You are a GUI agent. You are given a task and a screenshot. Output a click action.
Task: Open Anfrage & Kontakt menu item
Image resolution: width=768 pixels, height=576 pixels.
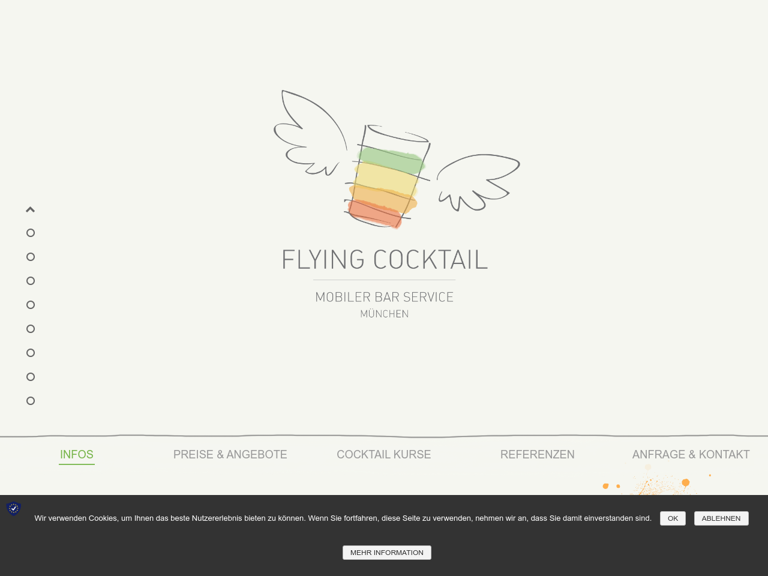691,455
